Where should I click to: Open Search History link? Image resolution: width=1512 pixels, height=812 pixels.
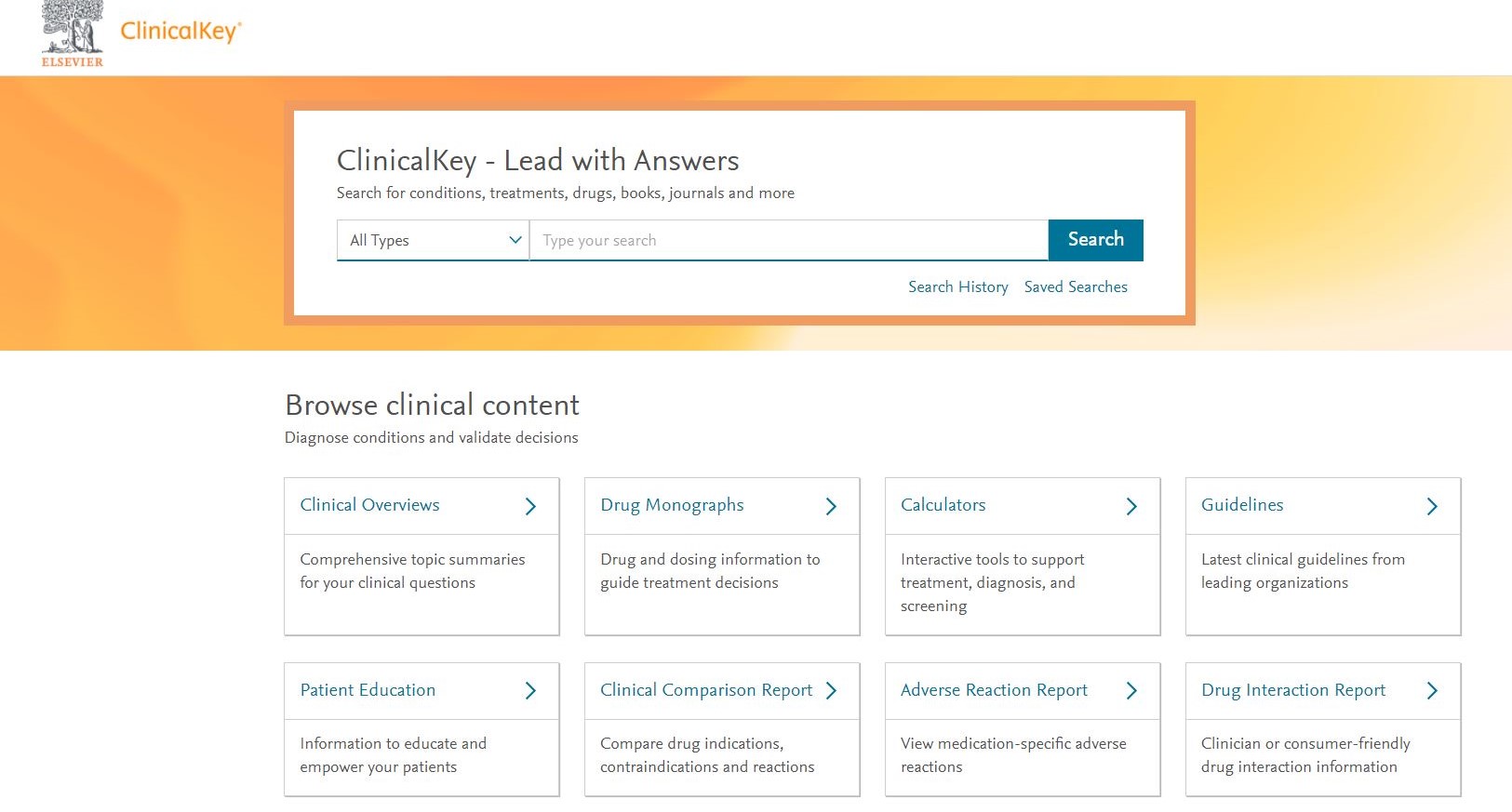[x=957, y=287]
